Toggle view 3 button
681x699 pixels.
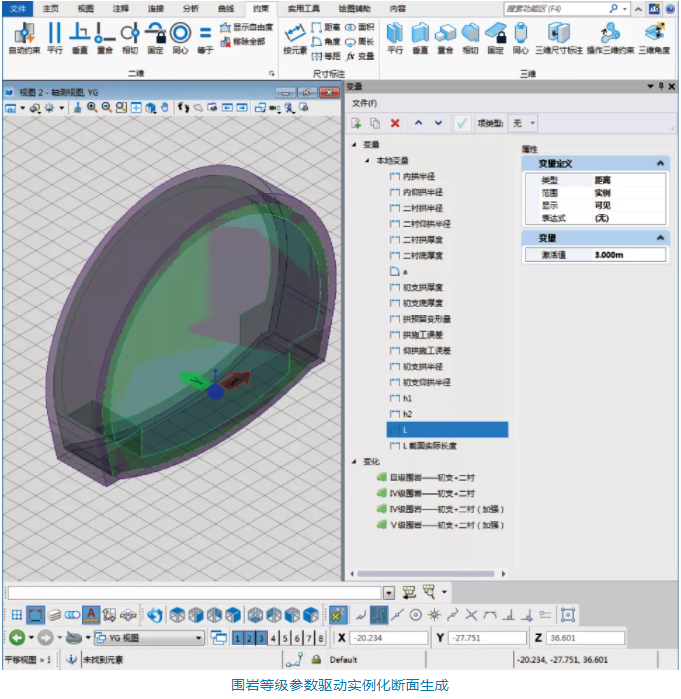[x=262, y=638]
